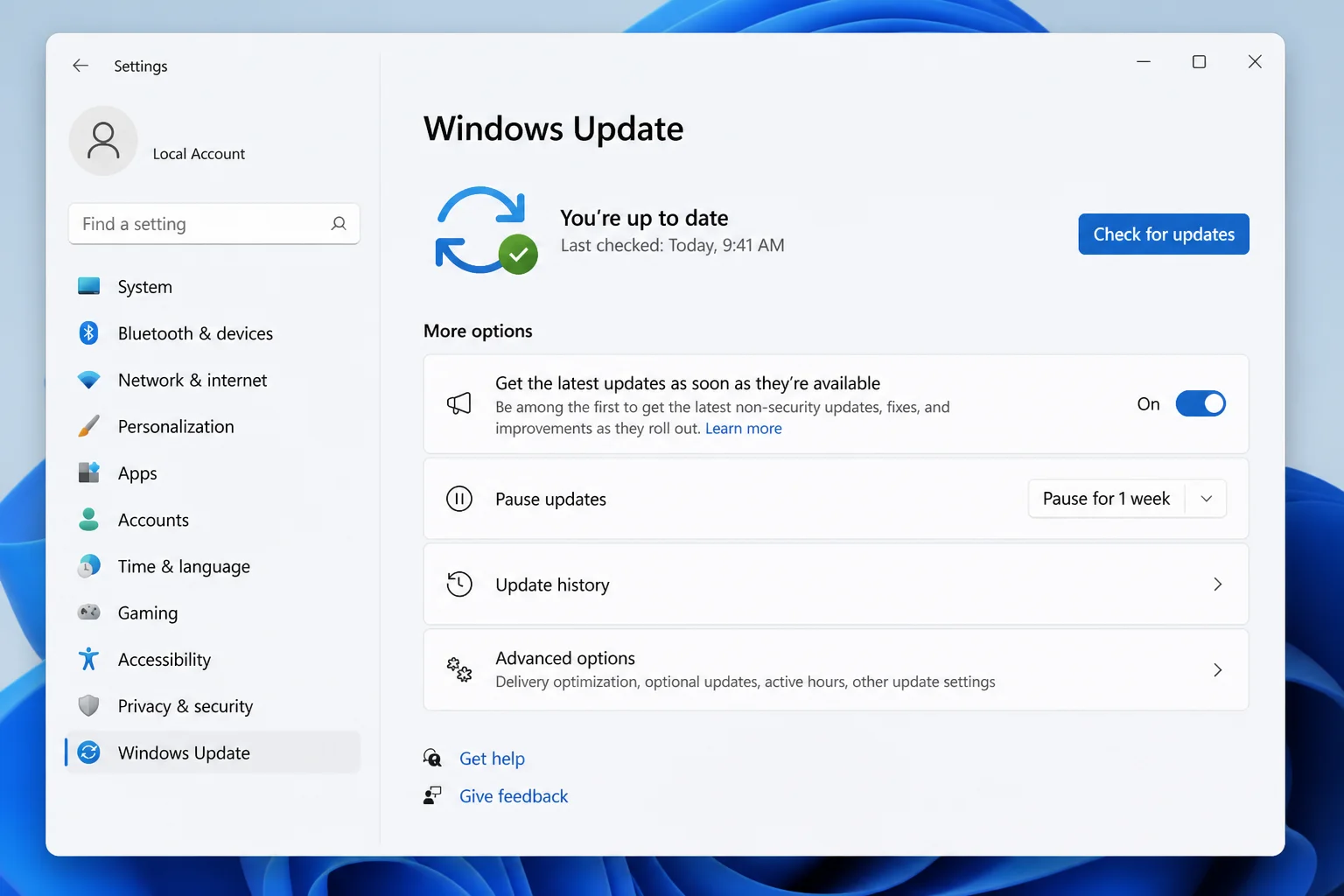
Task: Click the Delivery optimization description text
Action: pos(745,682)
